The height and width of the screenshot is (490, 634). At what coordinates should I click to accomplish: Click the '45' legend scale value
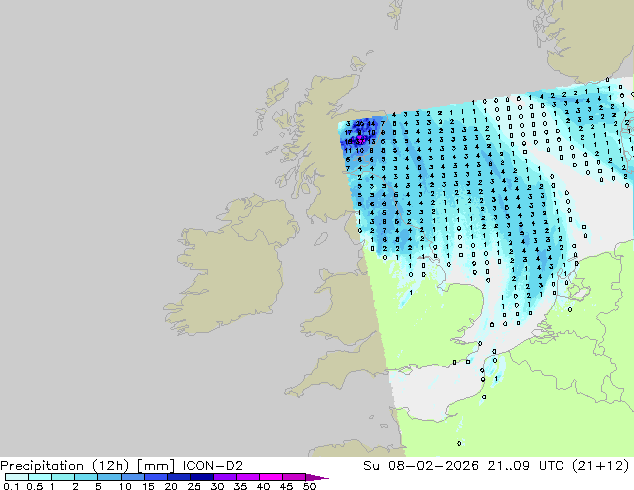tap(286, 486)
